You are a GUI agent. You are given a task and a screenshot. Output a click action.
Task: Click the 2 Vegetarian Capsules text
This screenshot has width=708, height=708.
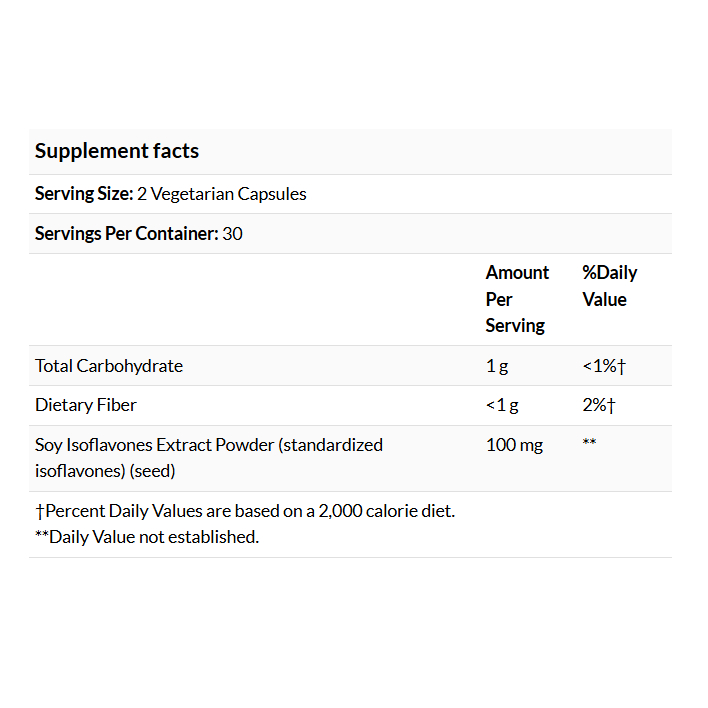click(222, 194)
